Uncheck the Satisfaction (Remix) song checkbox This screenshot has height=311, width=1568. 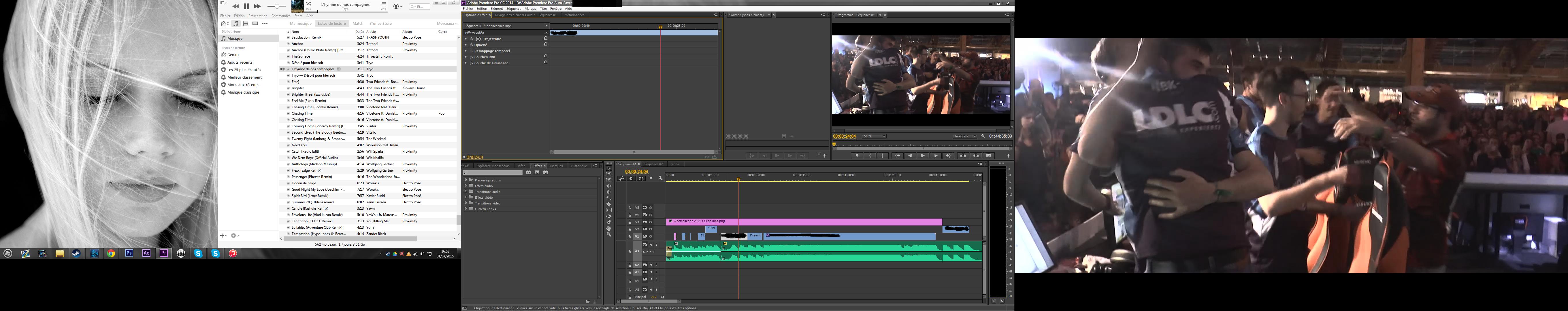coord(289,37)
